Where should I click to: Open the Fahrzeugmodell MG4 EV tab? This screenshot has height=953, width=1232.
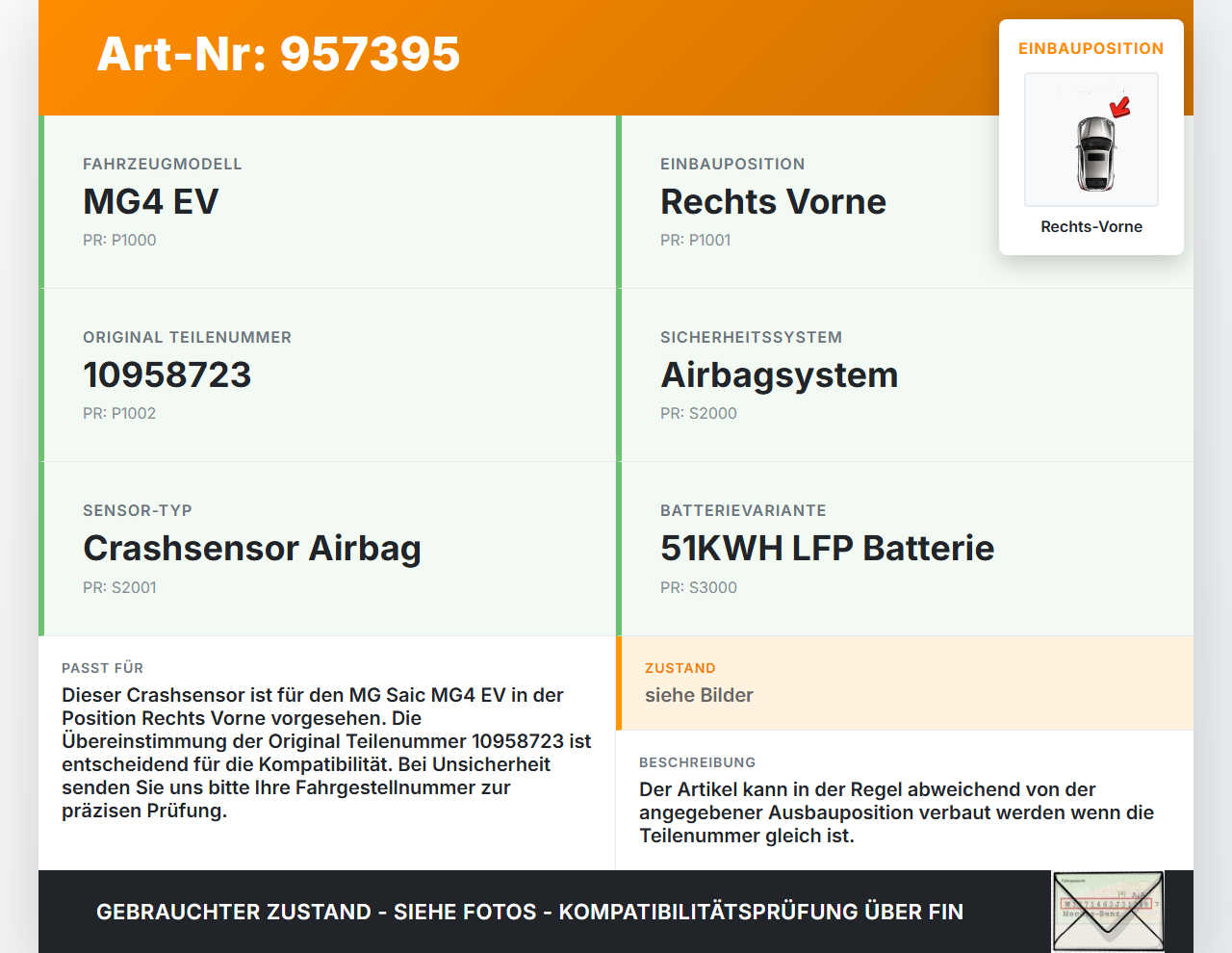coord(327,202)
